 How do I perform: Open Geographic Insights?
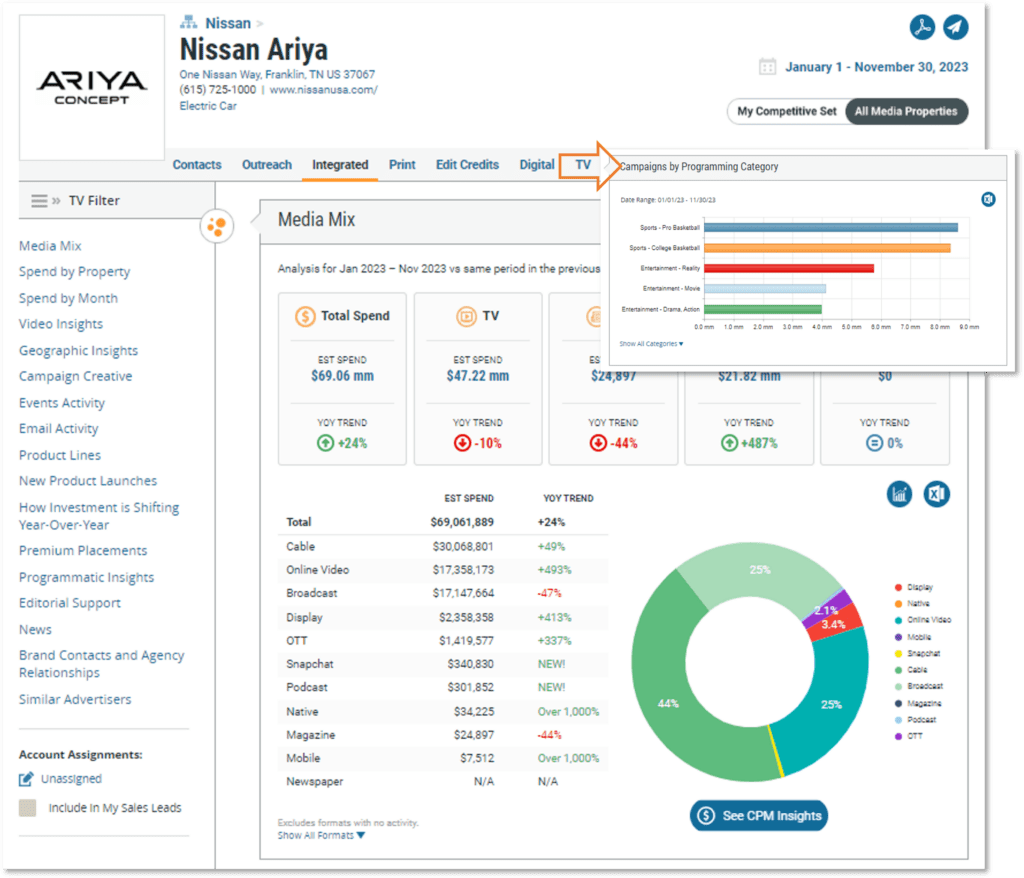click(x=78, y=351)
